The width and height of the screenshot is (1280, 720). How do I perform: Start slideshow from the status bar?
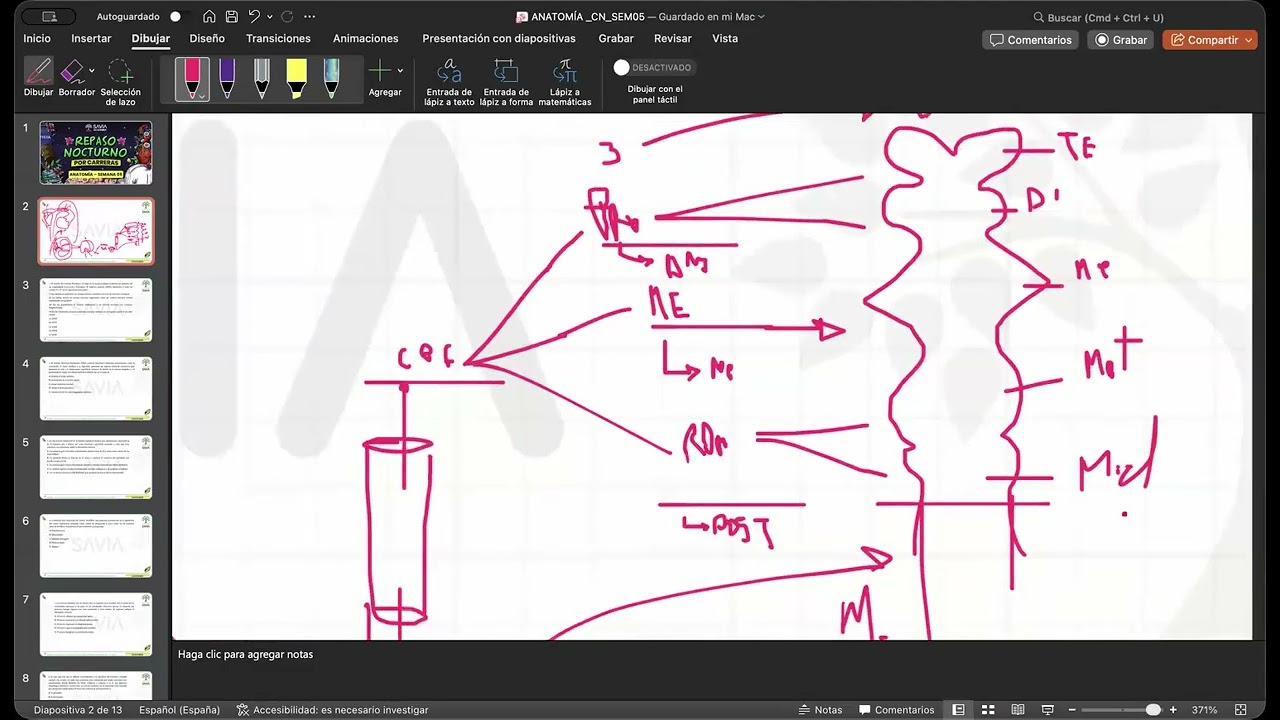[1047, 710]
